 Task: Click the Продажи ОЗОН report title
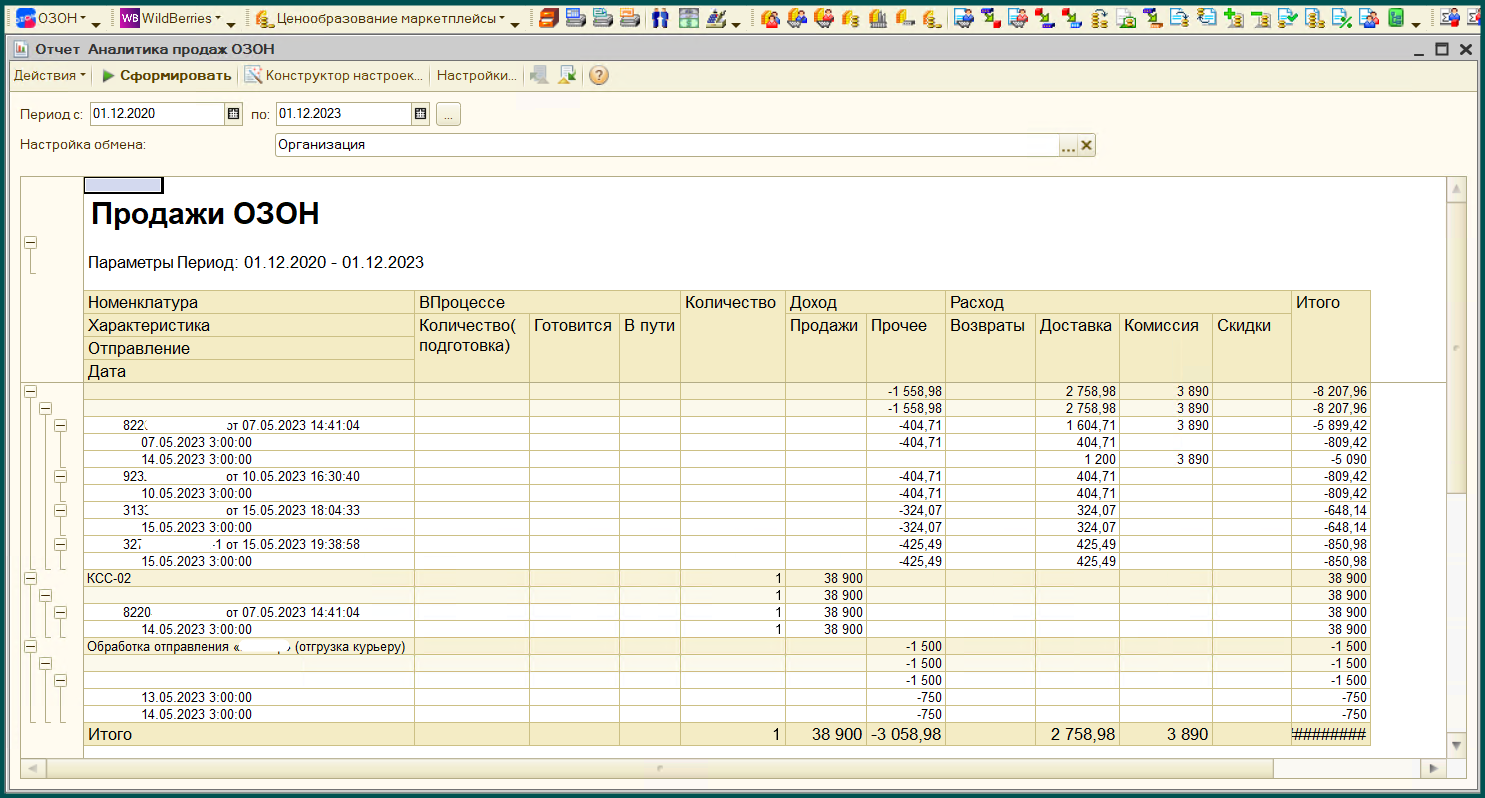(x=205, y=213)
